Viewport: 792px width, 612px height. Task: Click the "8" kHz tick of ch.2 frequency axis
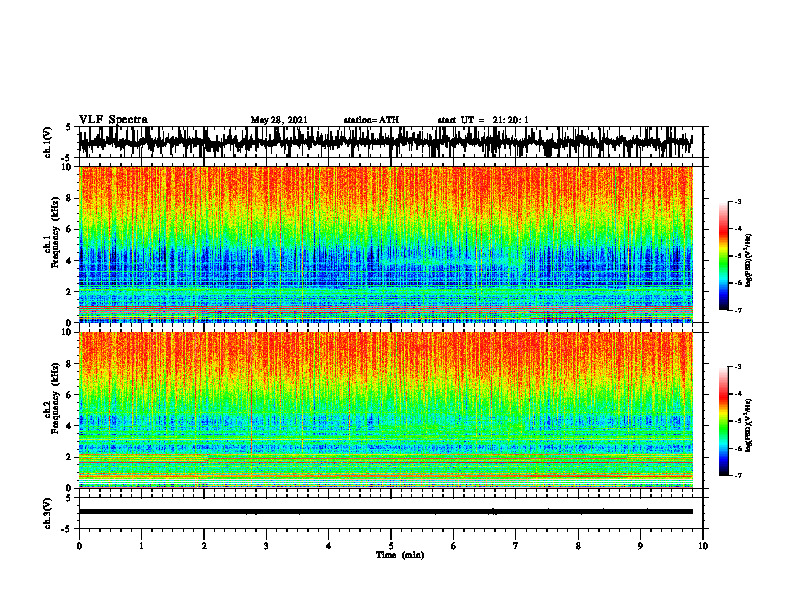70,364
